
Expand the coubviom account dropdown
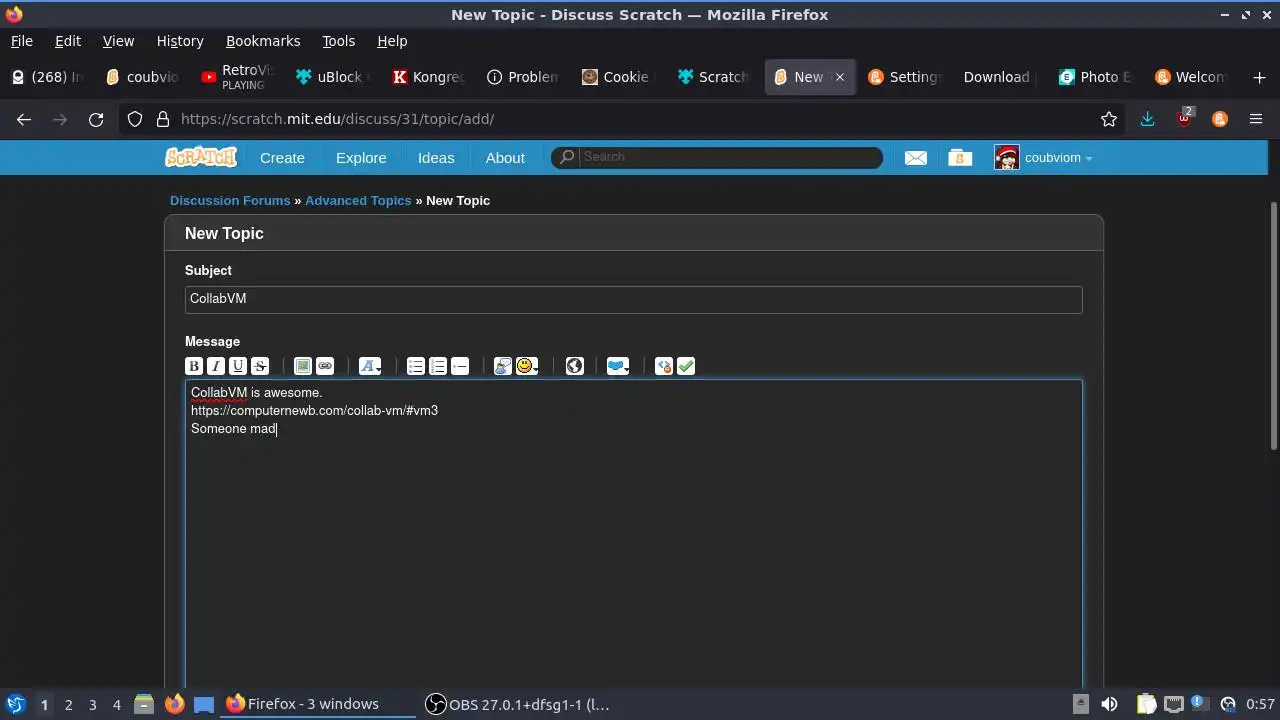click(x=1044, y=158)
